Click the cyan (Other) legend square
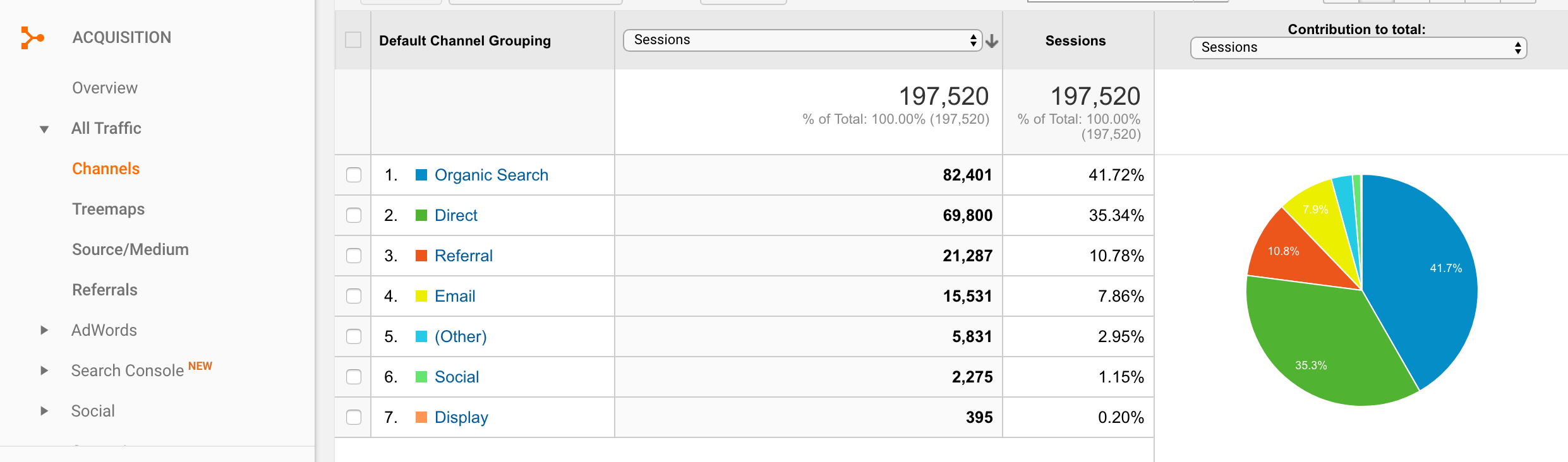Screen dimensions: 1568x462 421,336
